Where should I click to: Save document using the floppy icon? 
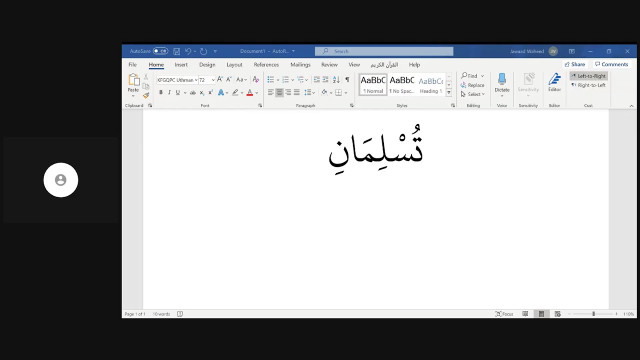tap(177, 51)
